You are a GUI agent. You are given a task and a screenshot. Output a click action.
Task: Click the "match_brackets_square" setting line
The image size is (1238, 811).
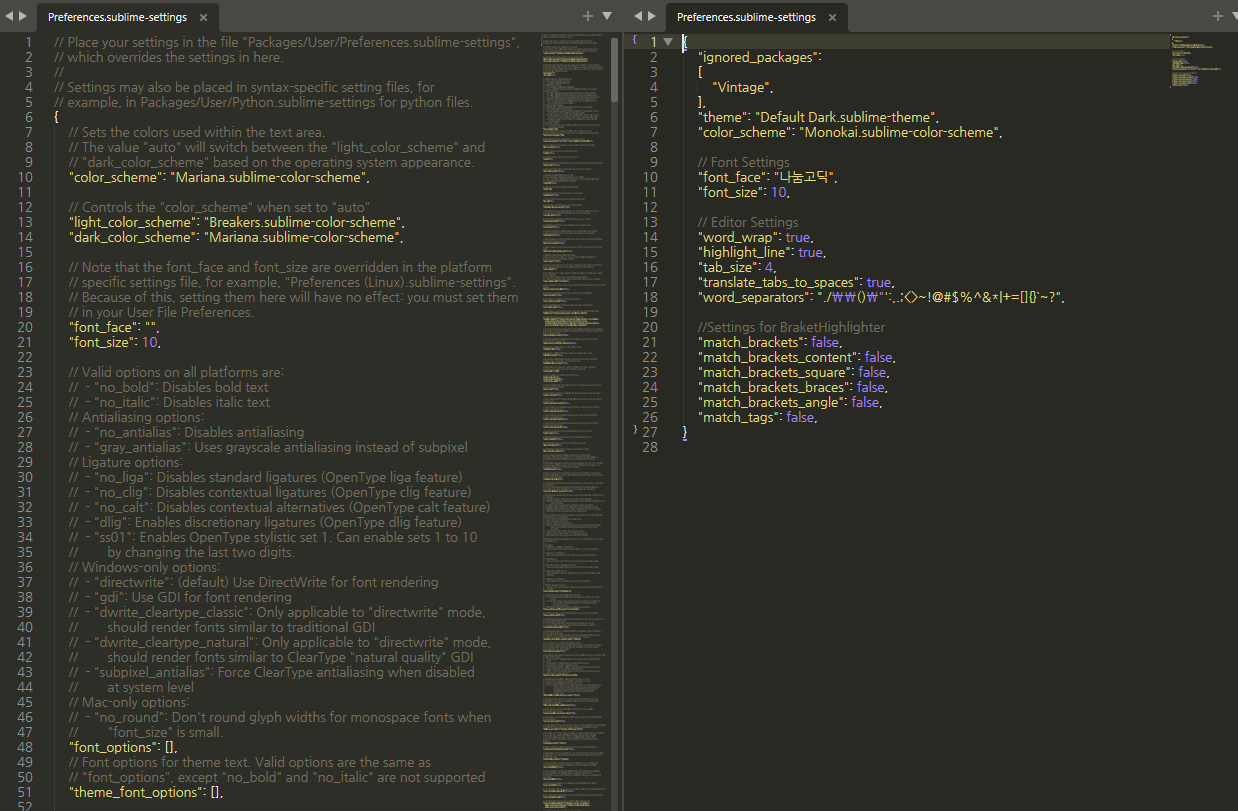794,372
